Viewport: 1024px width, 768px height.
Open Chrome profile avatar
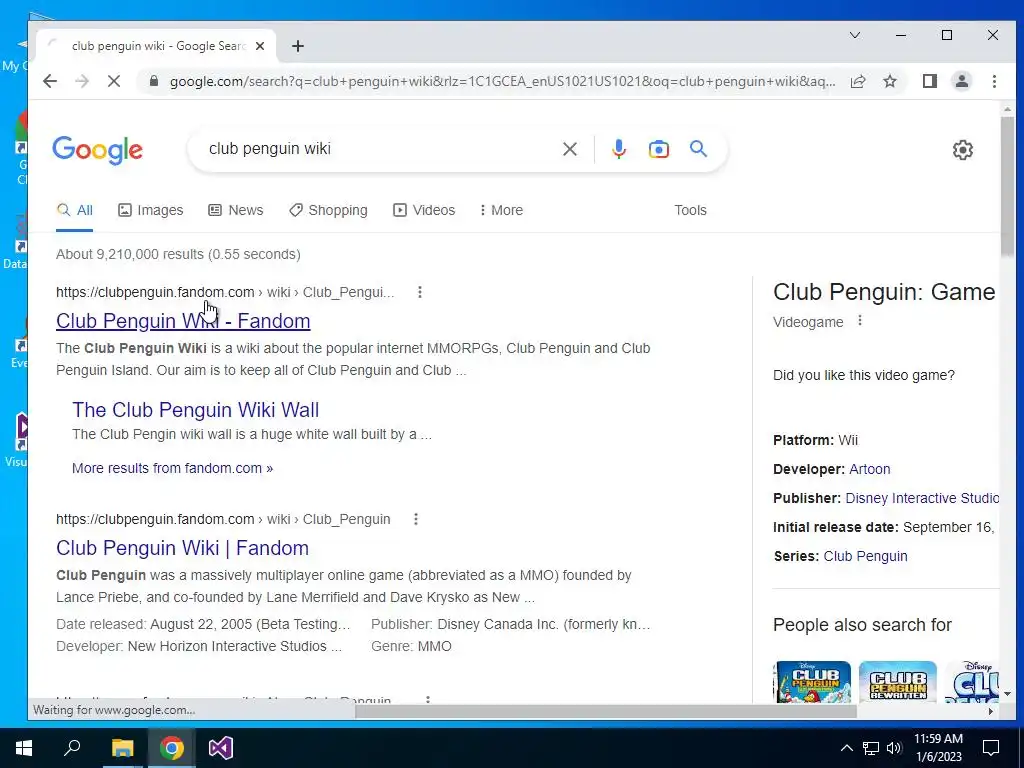961,81
